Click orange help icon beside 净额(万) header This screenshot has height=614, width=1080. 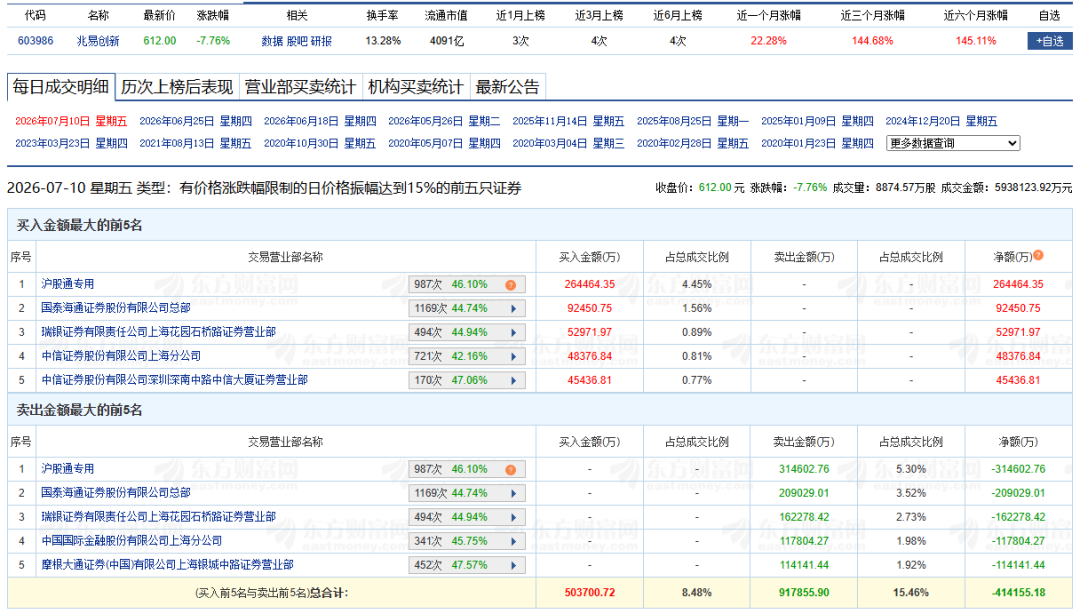pos(1038,256)
